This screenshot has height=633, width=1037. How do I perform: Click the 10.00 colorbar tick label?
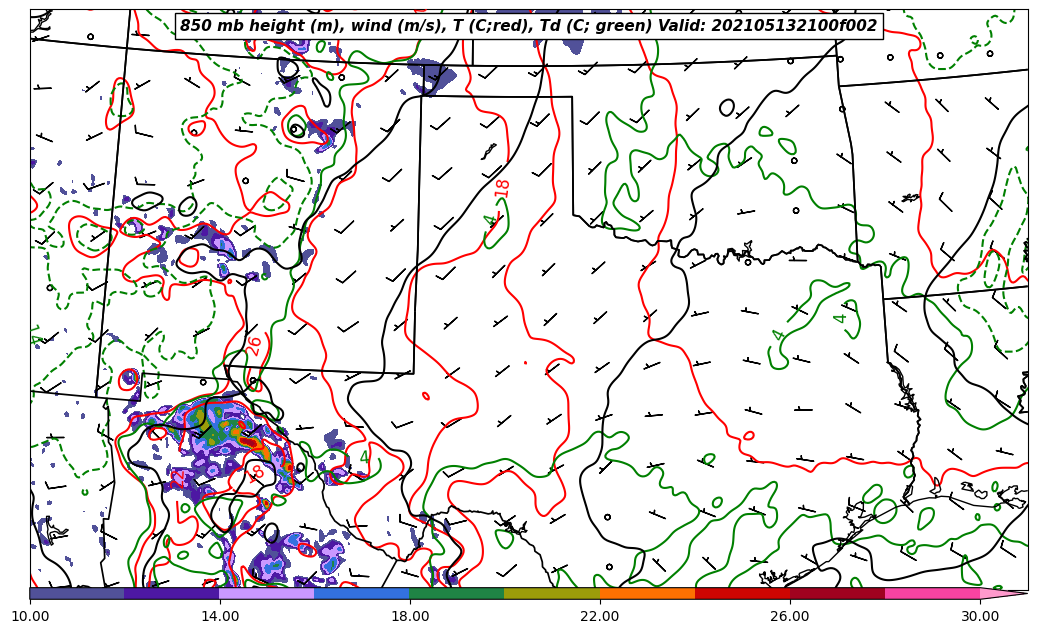click(x=30, y=616)
